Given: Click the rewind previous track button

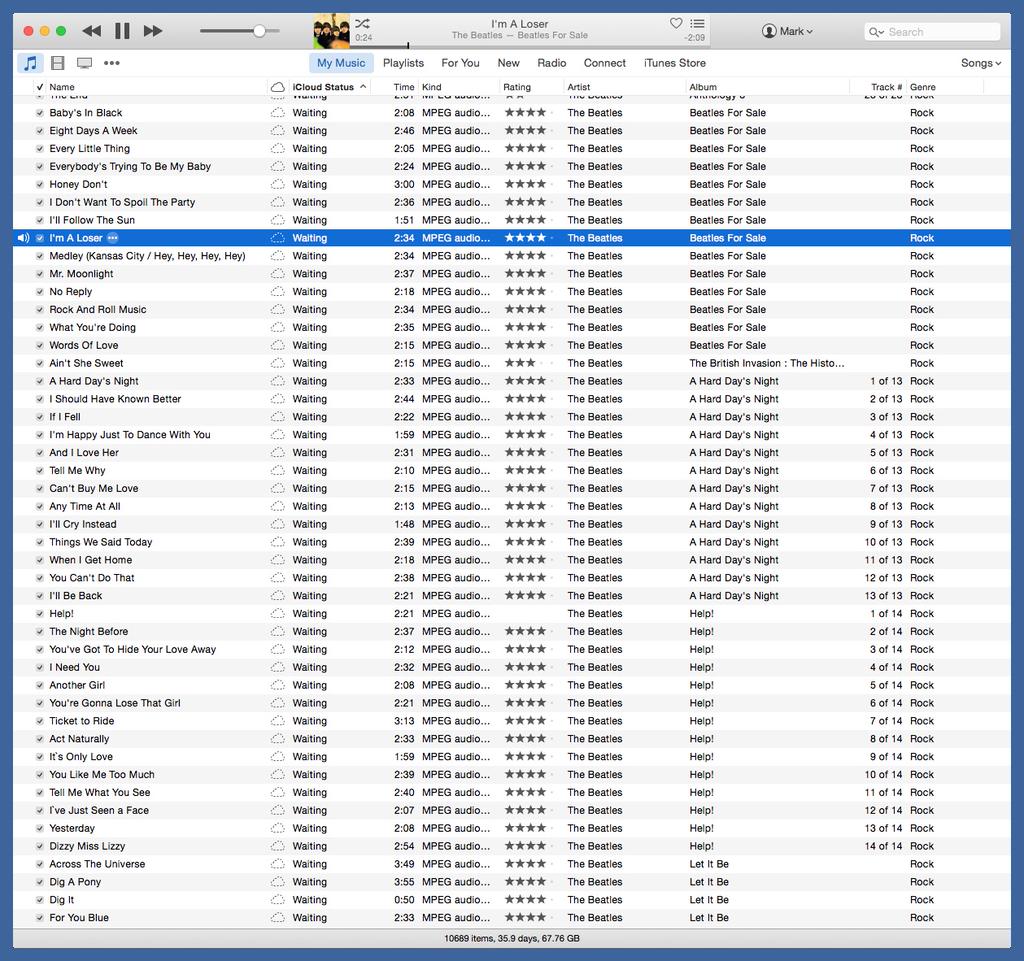Looking at the screenshot, I should click(92, 31).
